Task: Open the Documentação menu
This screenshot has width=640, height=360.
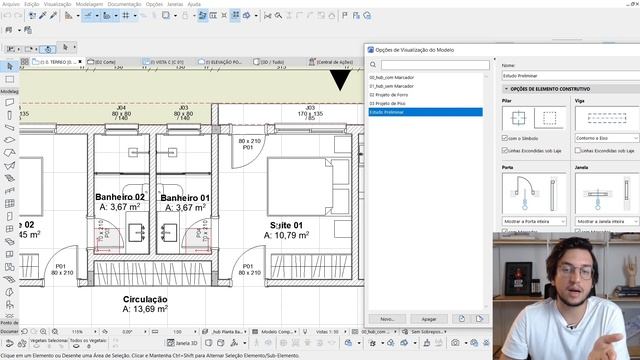Action: (124, 4)
